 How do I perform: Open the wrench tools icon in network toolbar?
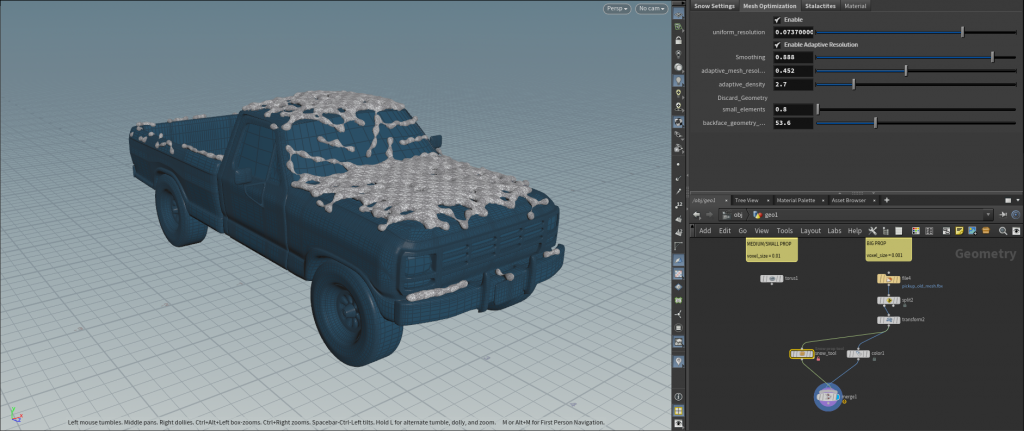point(872,231)
